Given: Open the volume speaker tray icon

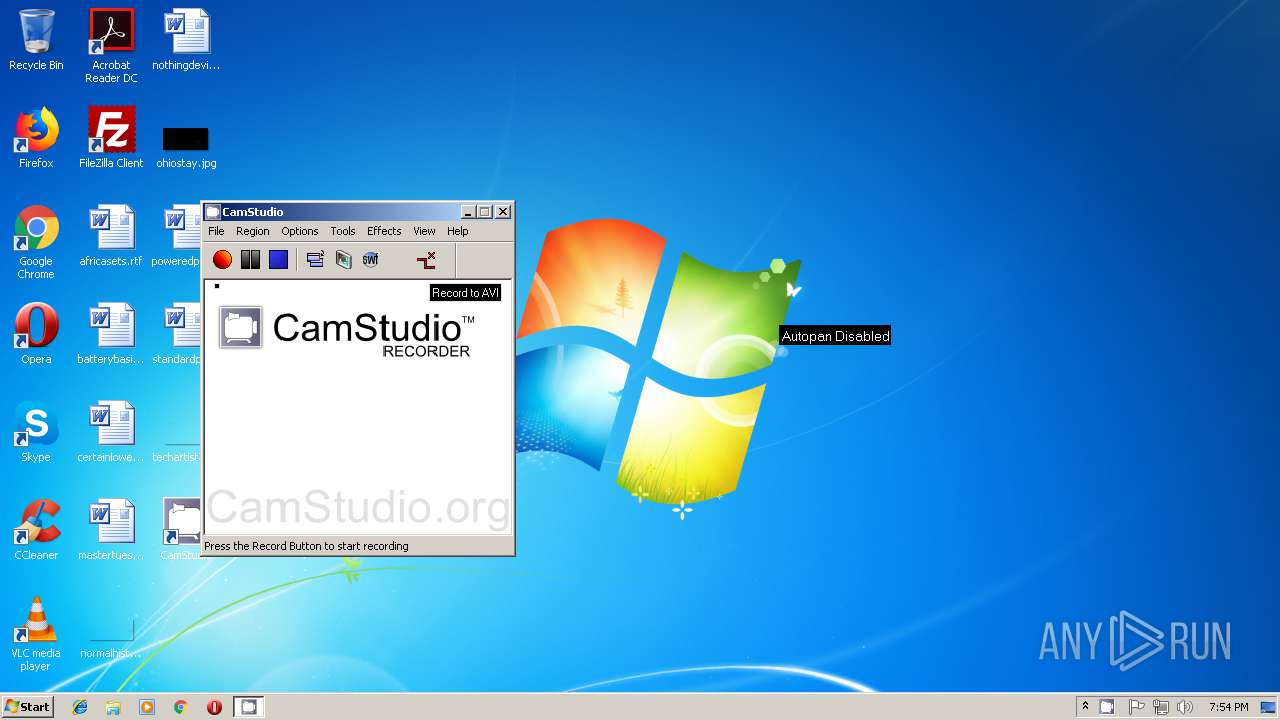Looking at the screenshot, I should click(x=1185, y=707).
